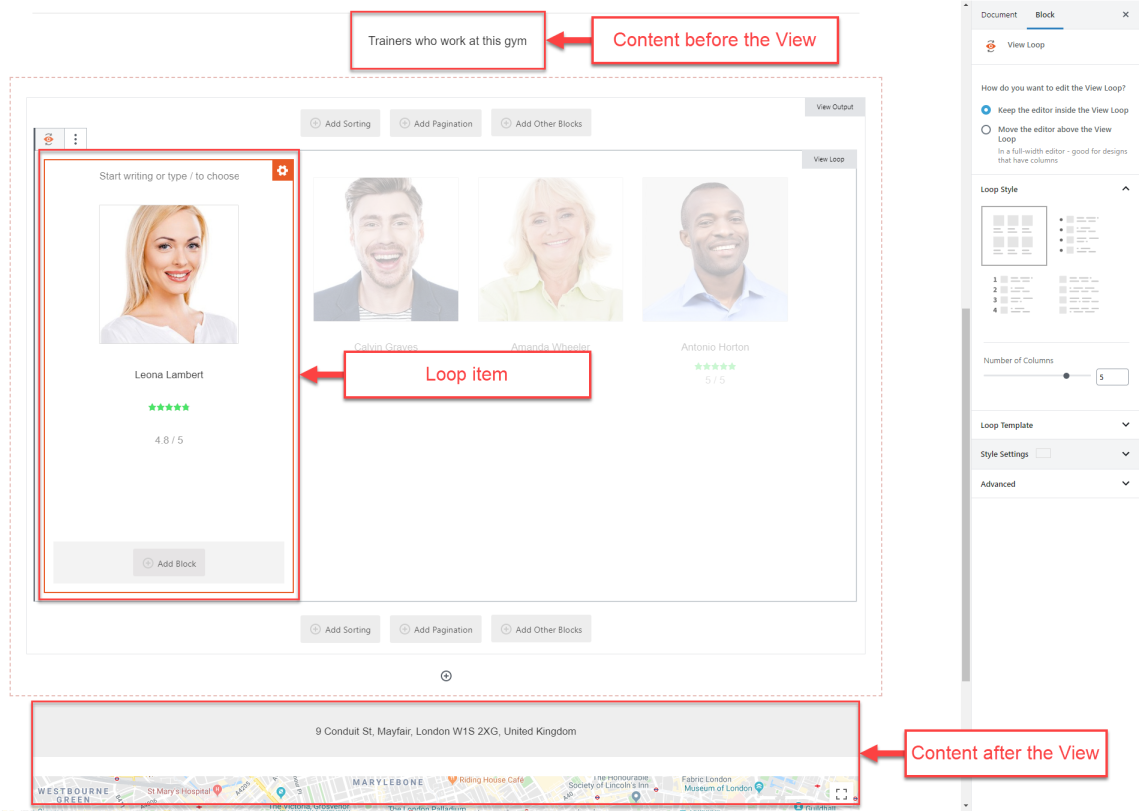Click Leona Lambert's green star rating

click(x=169, y=408)
